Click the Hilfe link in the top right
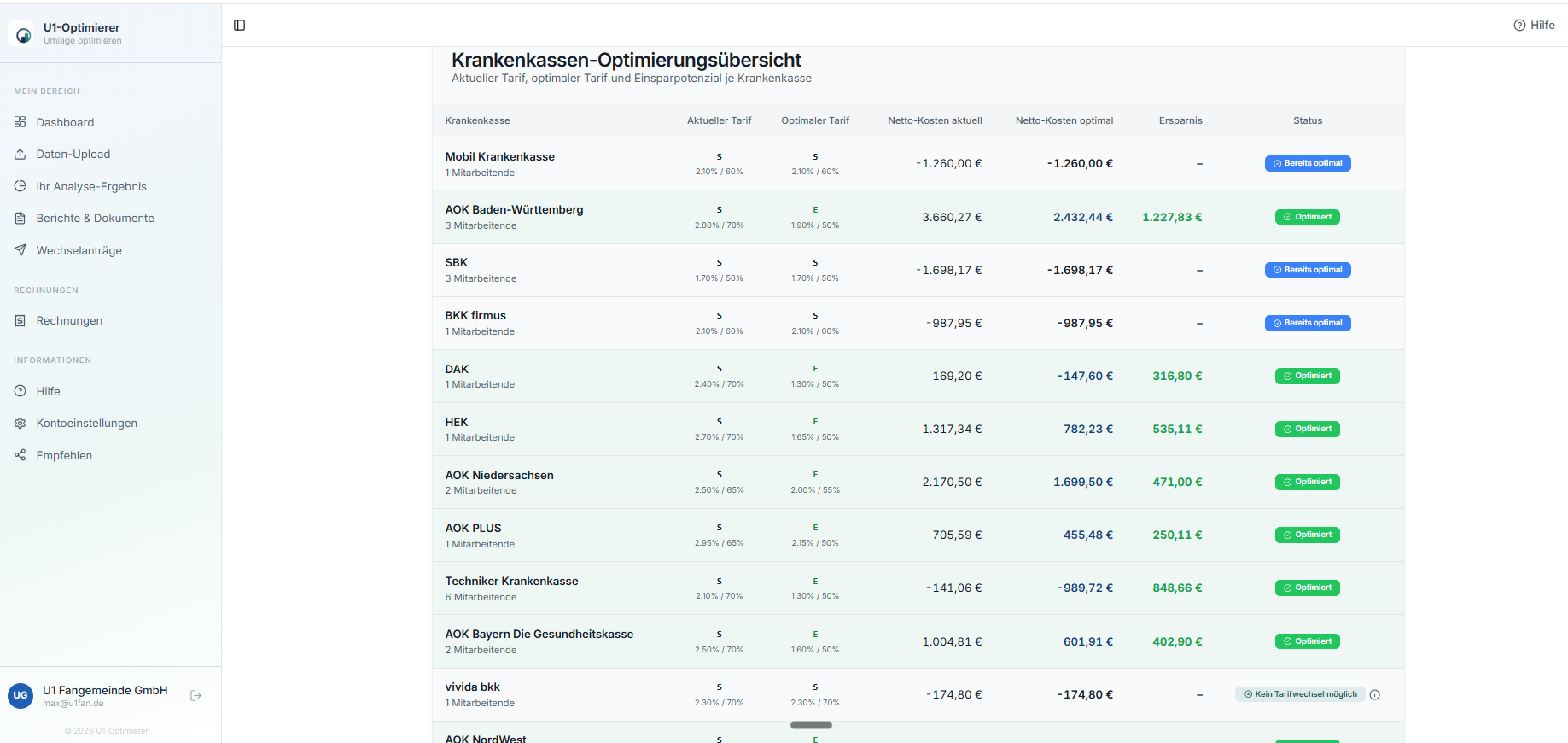 1534,26
